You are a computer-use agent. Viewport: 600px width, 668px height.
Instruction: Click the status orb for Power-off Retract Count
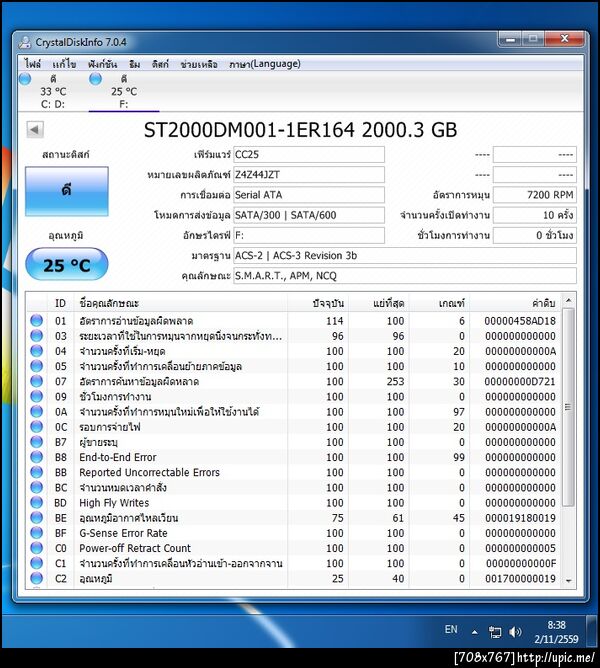click(x=37, y=548)
